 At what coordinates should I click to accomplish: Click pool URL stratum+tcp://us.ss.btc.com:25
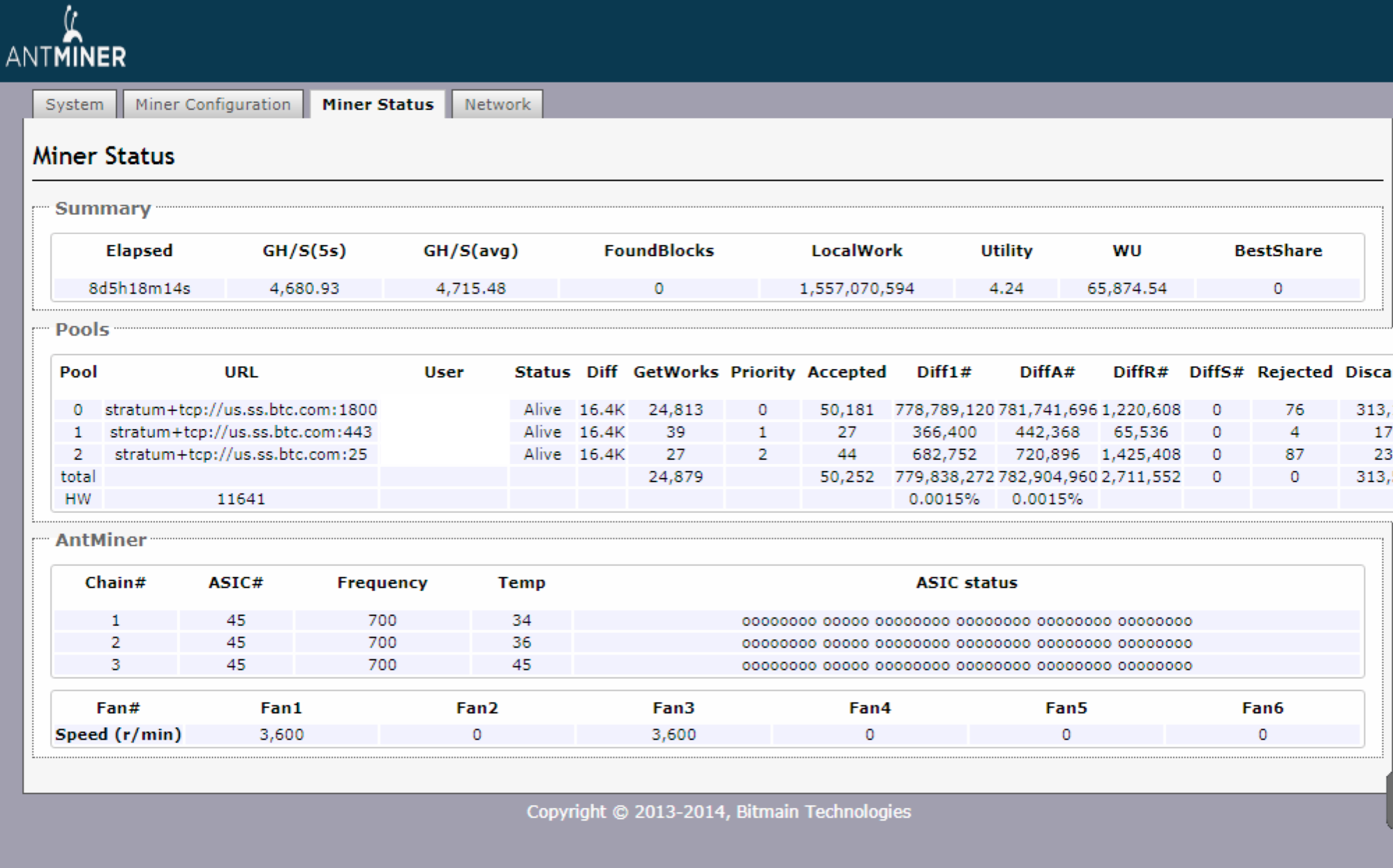point(241,454)
